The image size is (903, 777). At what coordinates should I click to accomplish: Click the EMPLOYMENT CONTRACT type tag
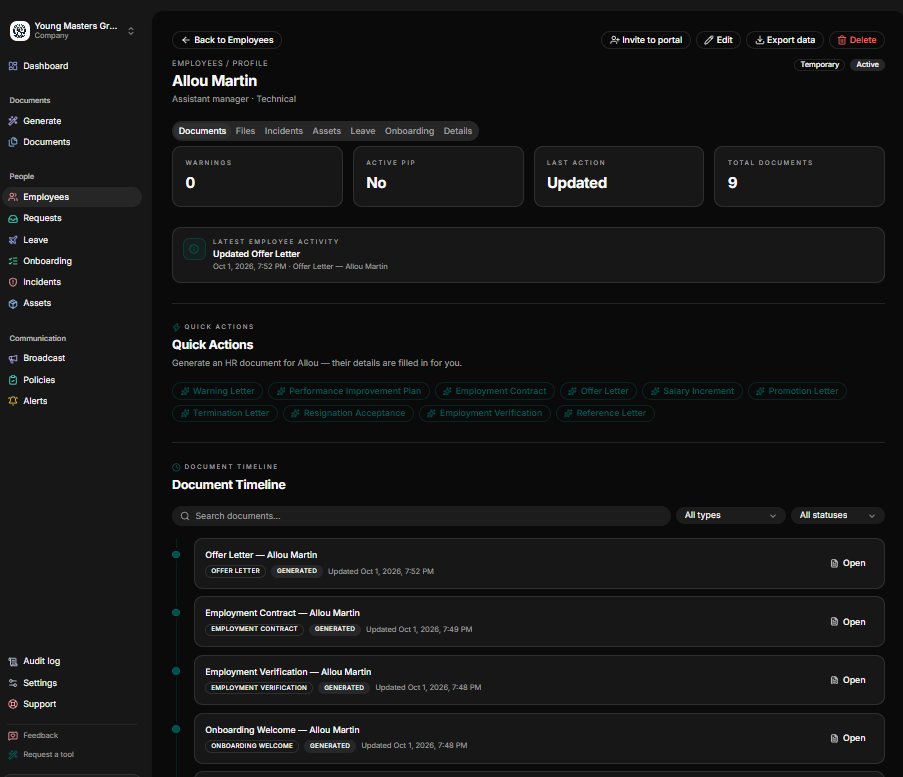coord(254,629)
